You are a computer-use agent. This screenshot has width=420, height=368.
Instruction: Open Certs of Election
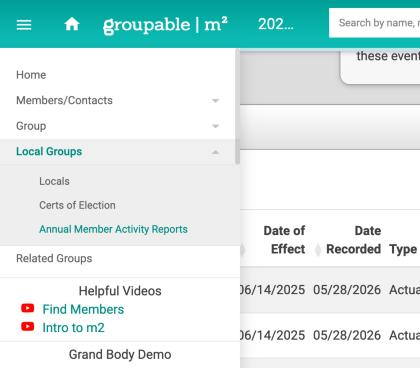tap(77, 205)
